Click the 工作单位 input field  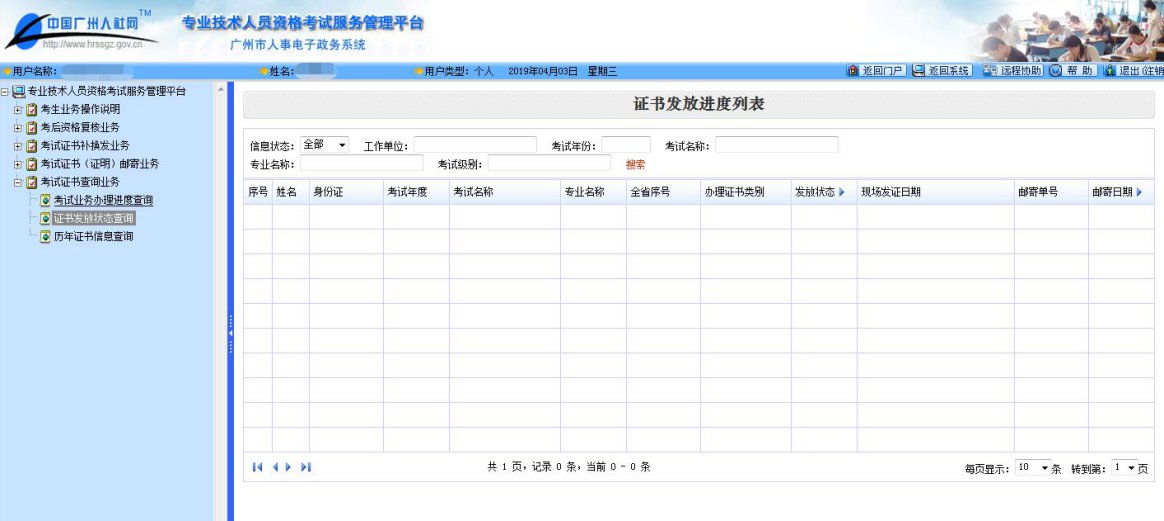pos(475,145)
